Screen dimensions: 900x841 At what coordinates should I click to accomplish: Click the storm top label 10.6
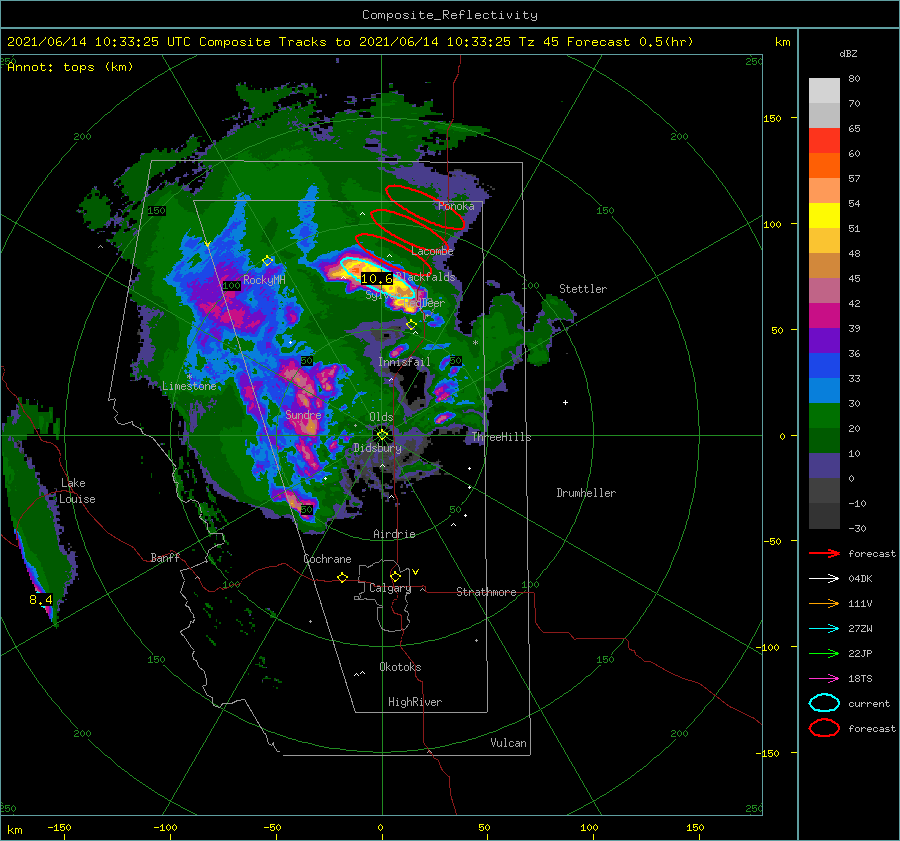377,279
